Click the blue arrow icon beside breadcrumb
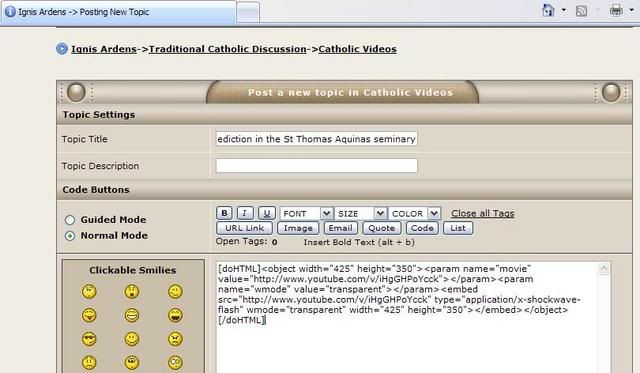 (x=62, y=49)
